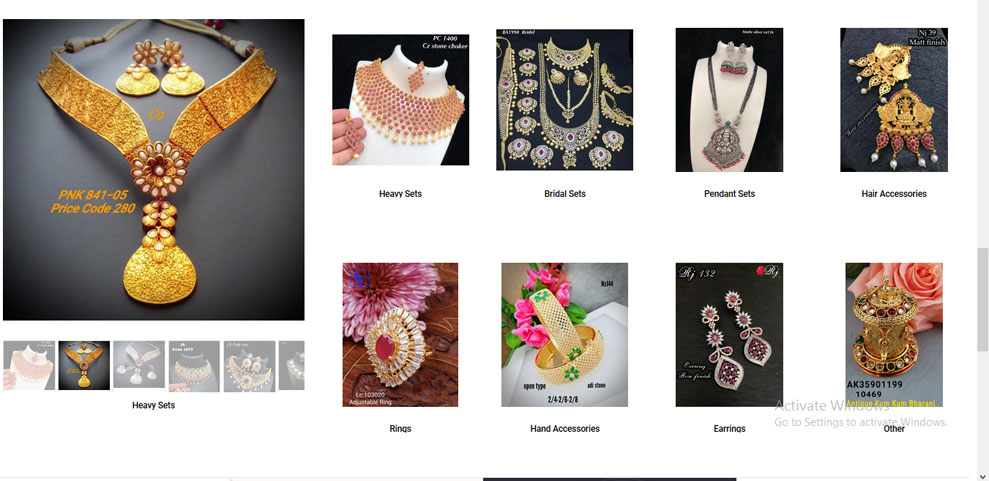Click the Bridal Sets text link

click(x=565, y=194)
